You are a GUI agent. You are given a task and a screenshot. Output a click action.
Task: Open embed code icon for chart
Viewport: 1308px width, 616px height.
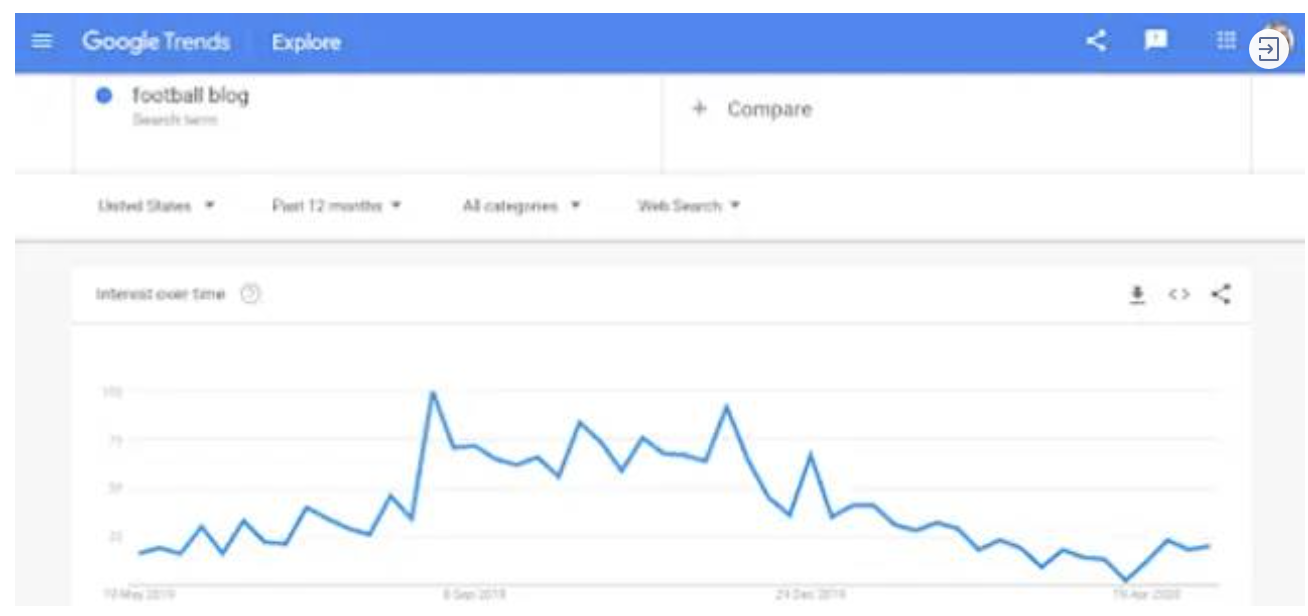(1179, 294)
